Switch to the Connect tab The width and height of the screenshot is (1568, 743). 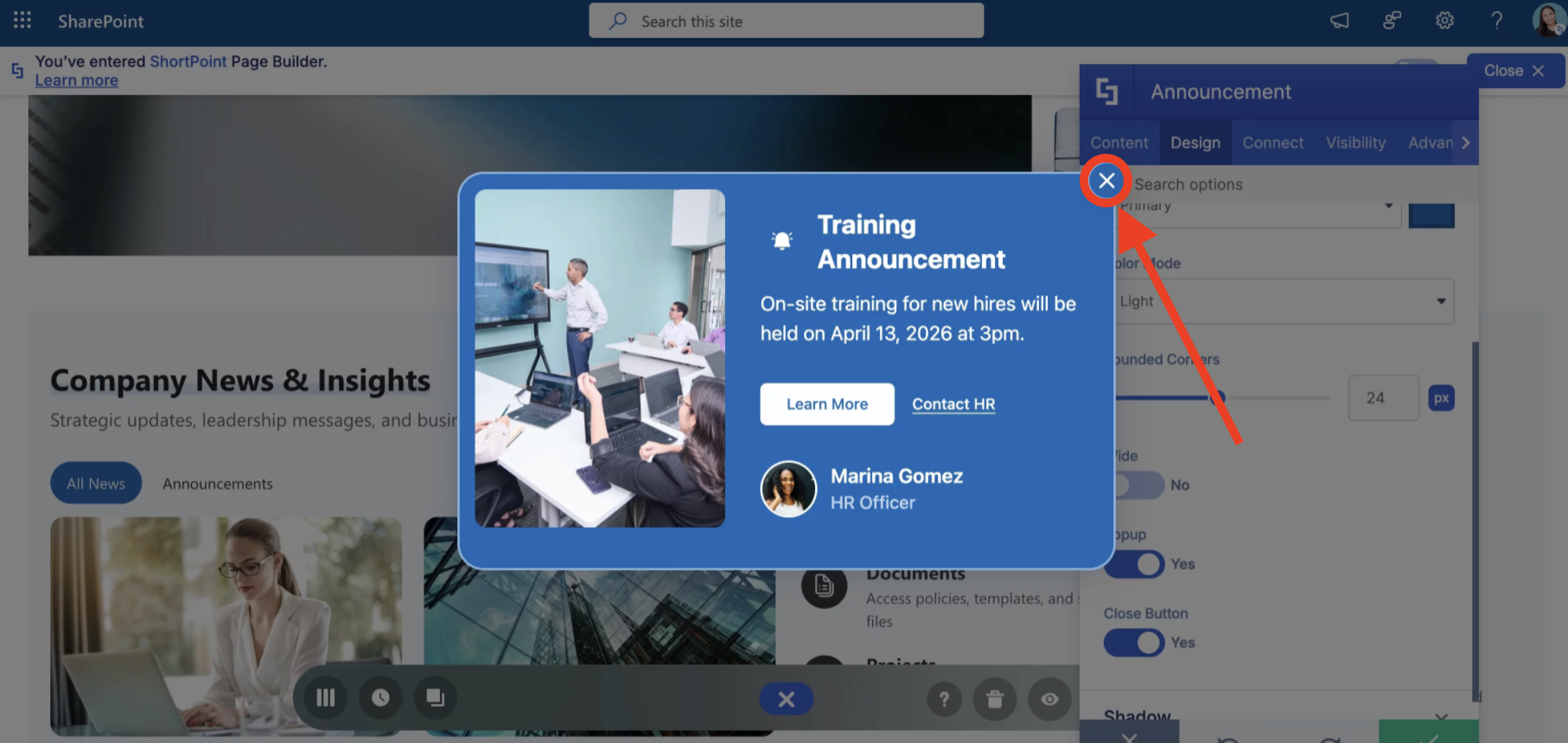[x=1273, y=143]
